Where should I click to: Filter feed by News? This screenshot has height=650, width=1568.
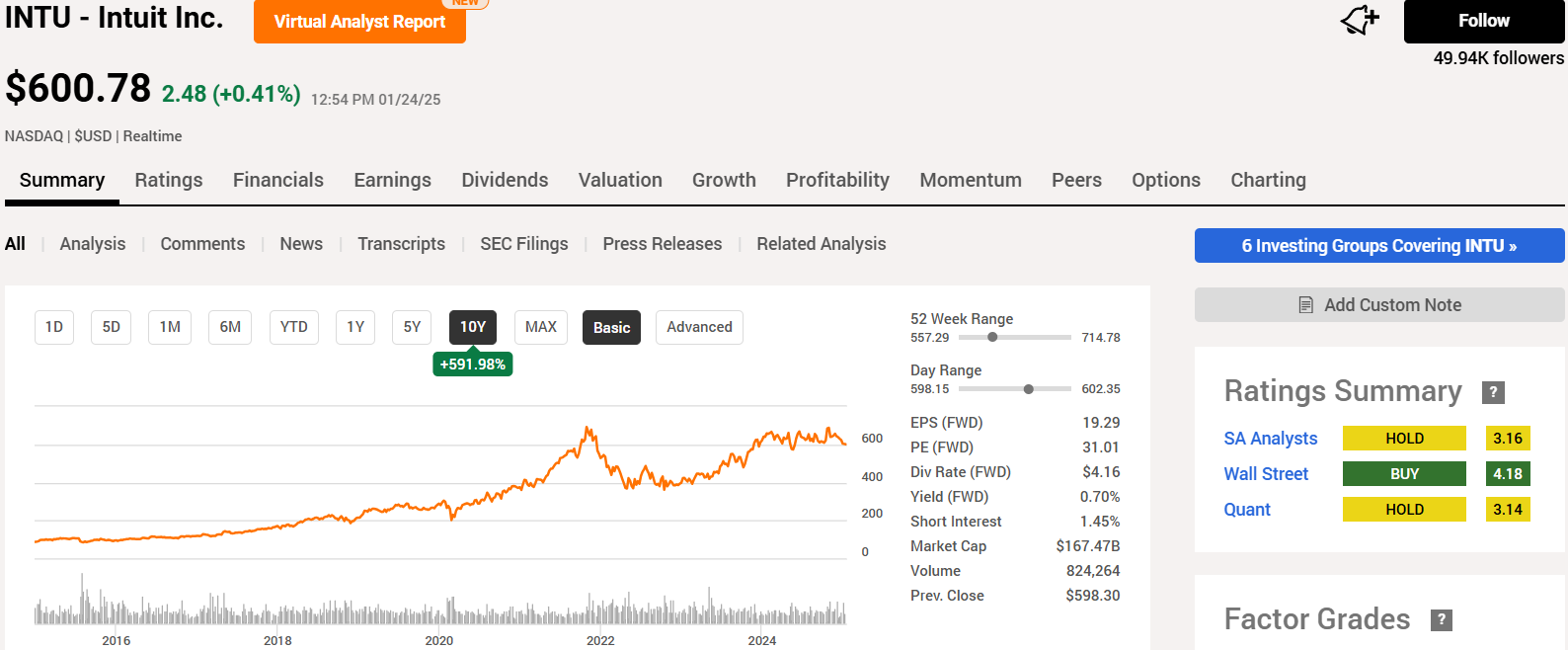(301, 244)
